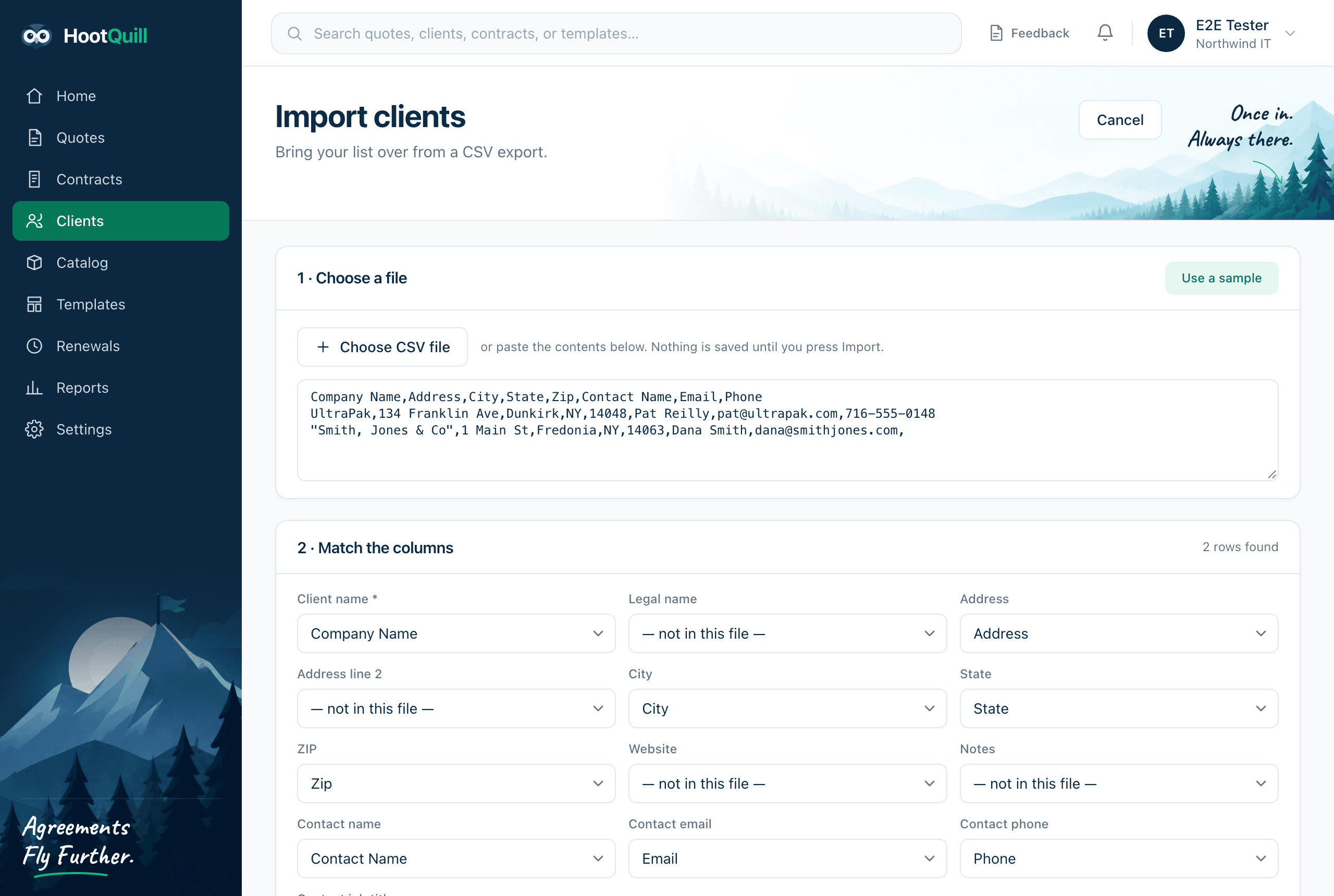This screenshot has width=1334, height=896.
Task: Open the ZIP mapping dropdown
Action: pyautogui.click(x=456, y=783)
